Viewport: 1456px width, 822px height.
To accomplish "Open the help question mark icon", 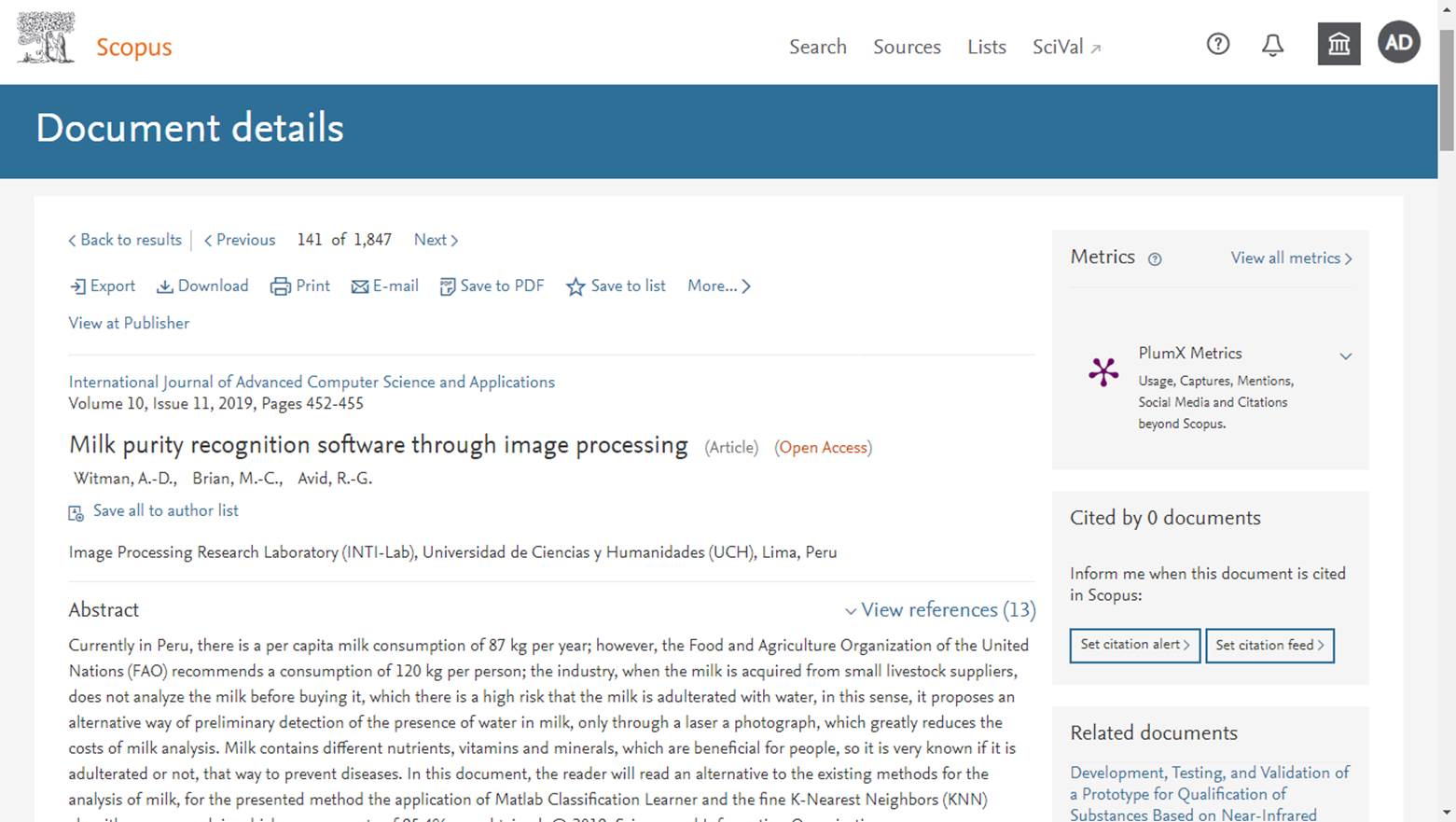I will 1217,44.
